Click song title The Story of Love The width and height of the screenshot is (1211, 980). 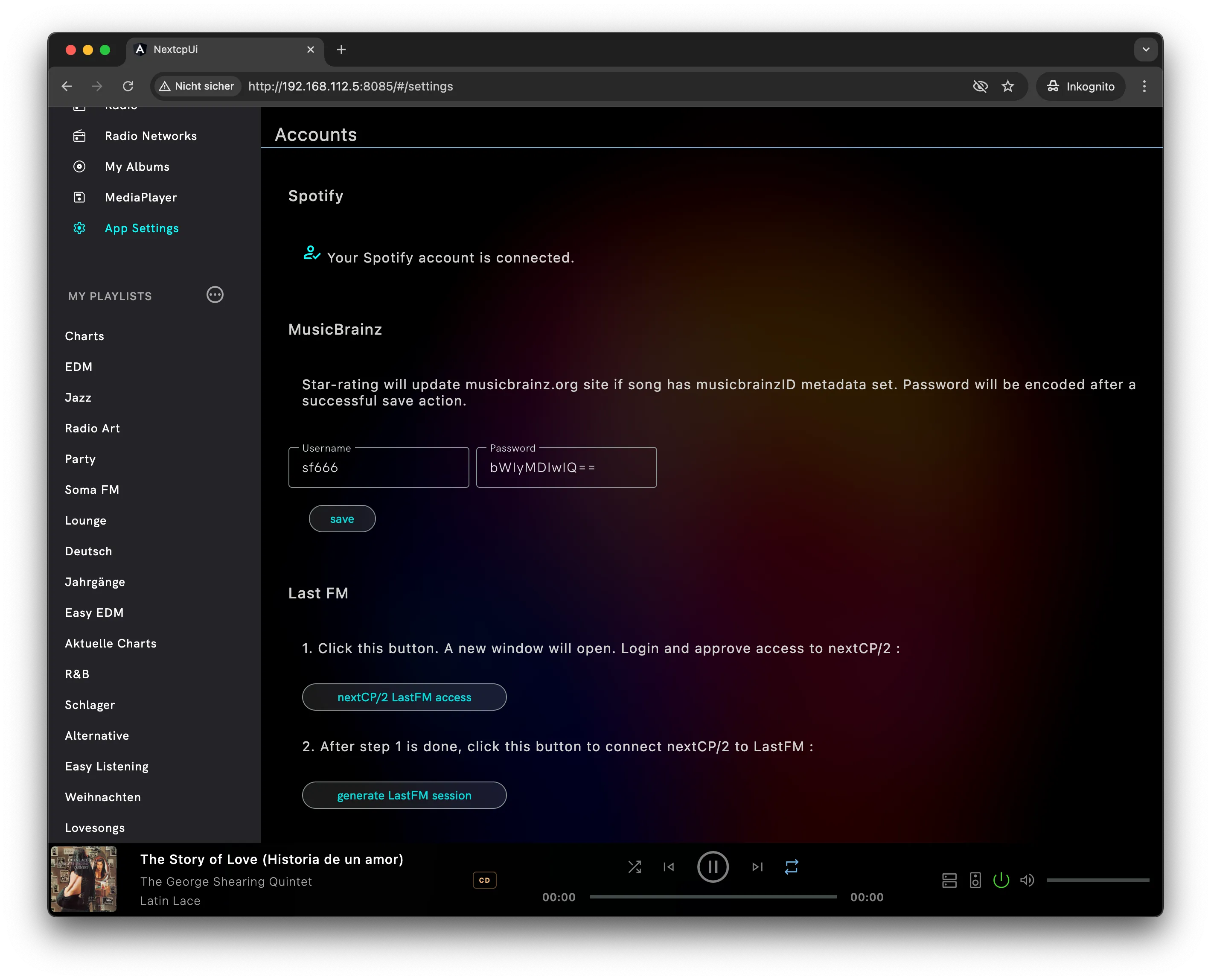(x=272, y=860)
